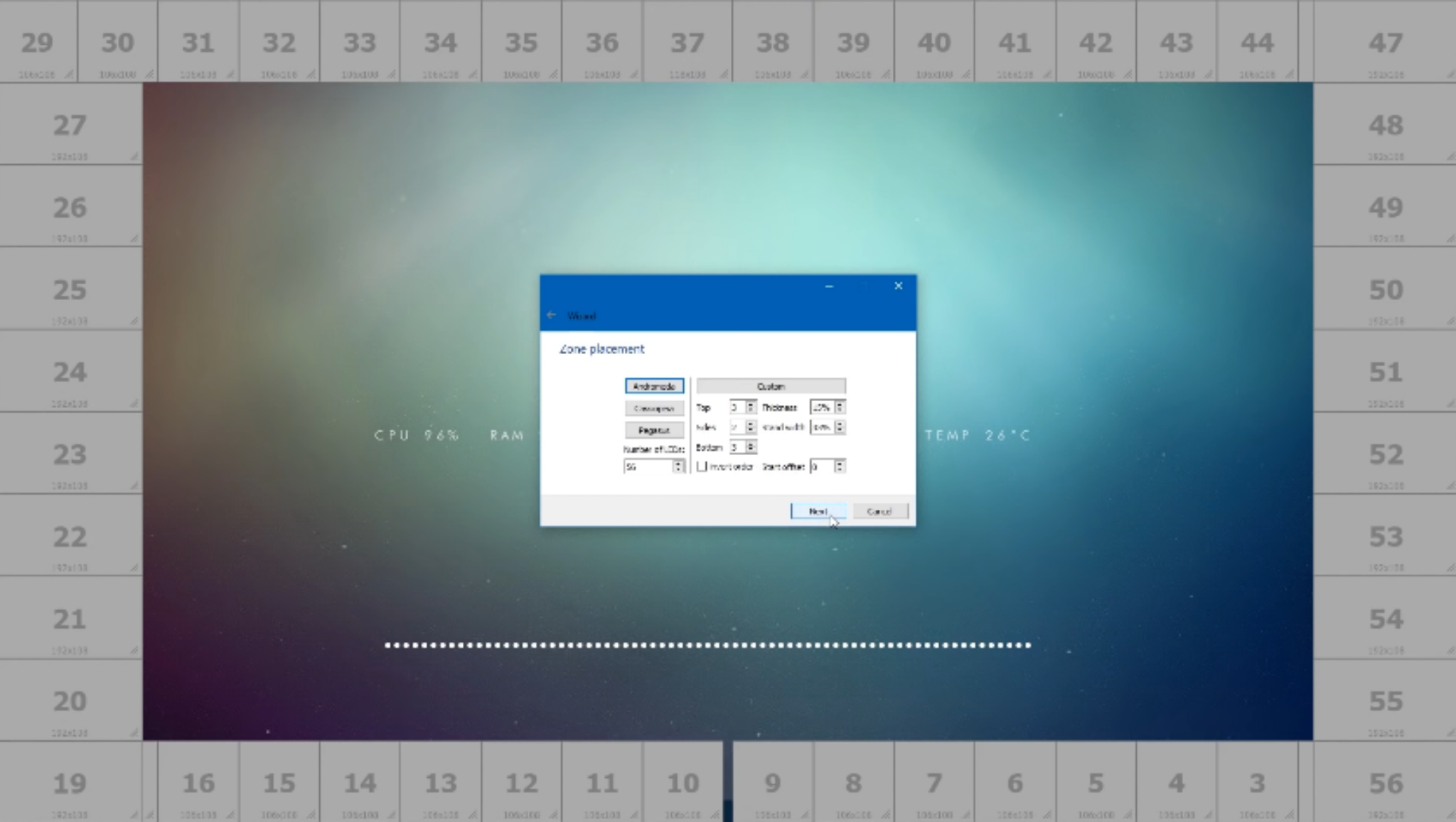Click the Number of LEDs spinner arrows

pos(678,466)
